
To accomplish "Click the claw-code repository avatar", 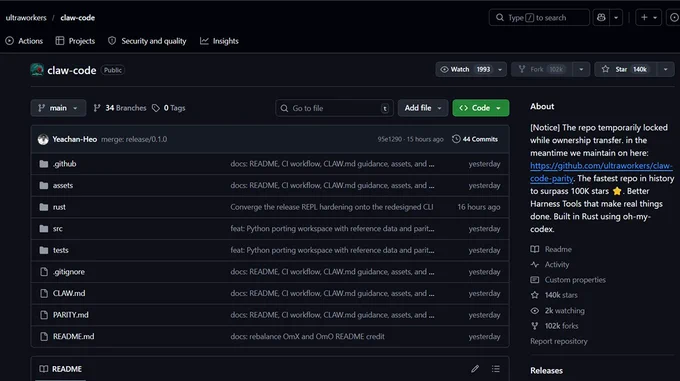I will click(37, 70).
